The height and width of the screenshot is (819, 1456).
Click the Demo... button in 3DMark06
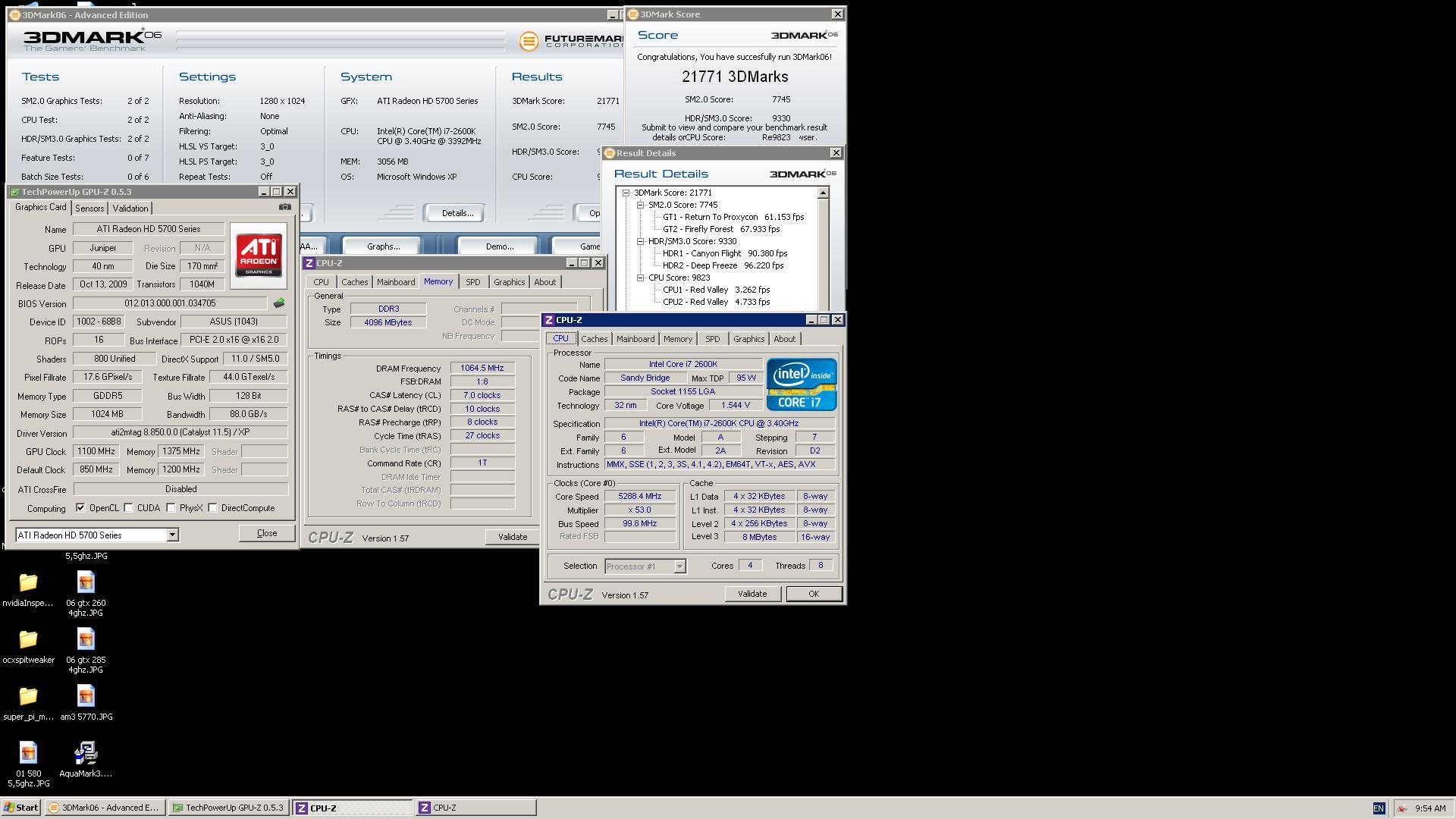[x=499, y=246]
